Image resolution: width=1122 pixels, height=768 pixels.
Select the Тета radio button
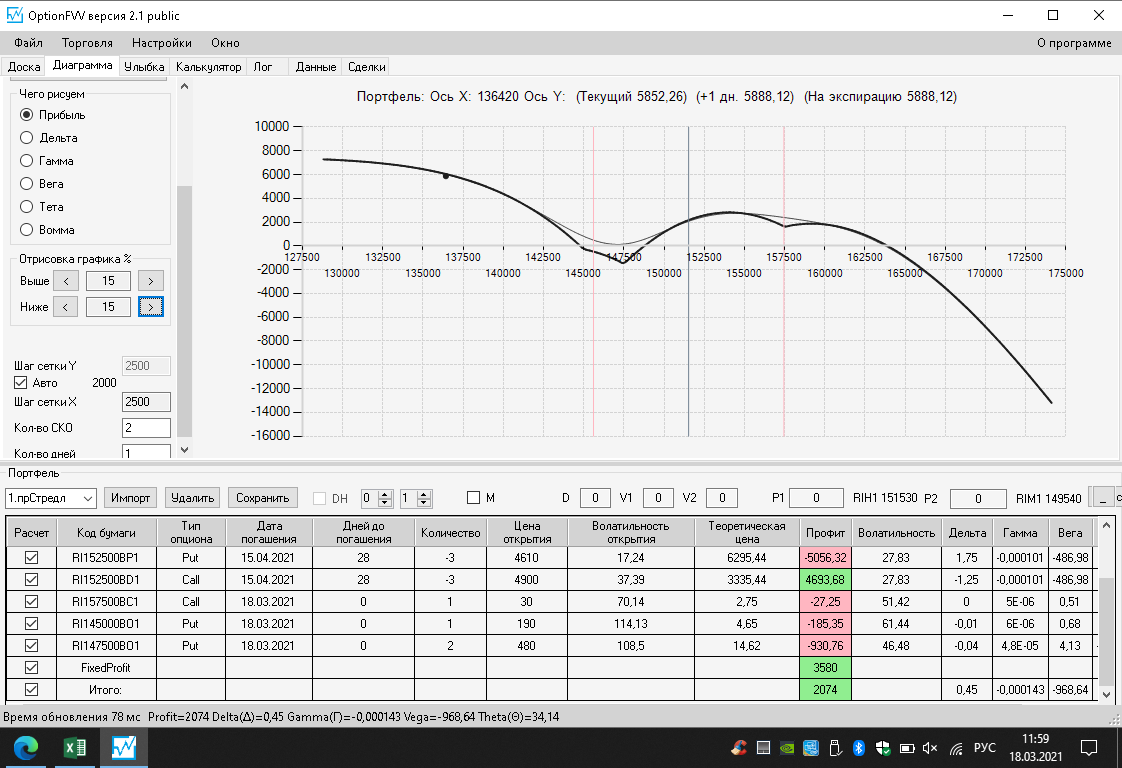(26, 206)
